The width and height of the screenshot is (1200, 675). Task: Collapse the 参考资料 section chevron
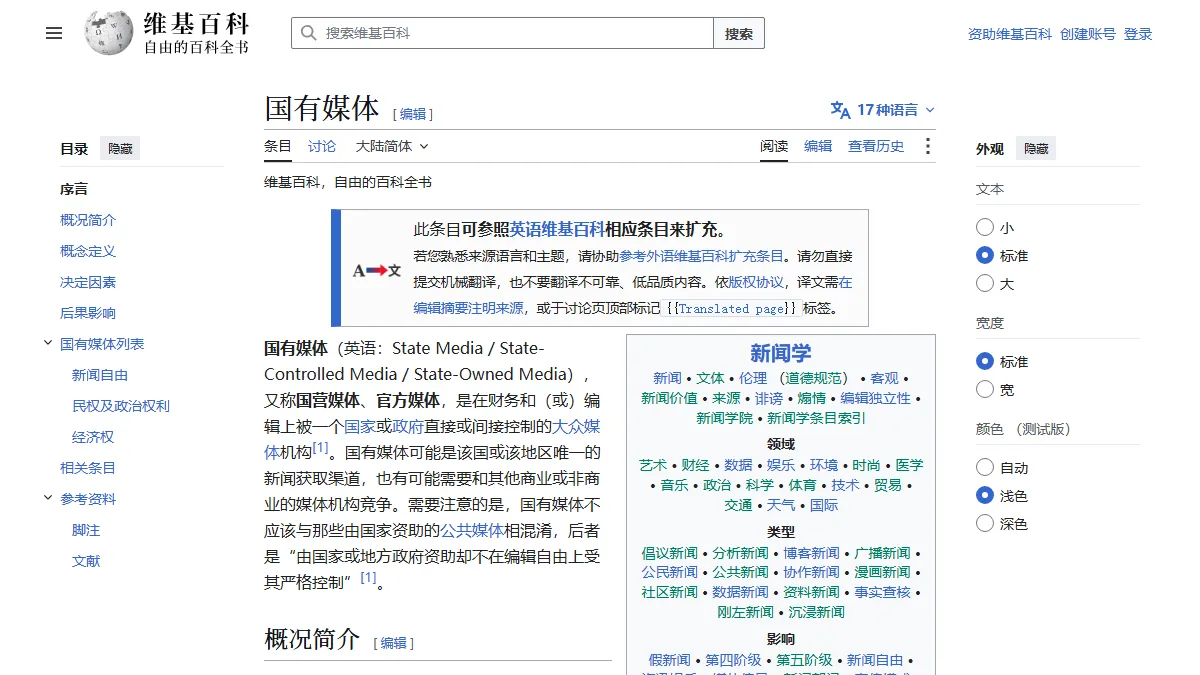tap(47, 498)
